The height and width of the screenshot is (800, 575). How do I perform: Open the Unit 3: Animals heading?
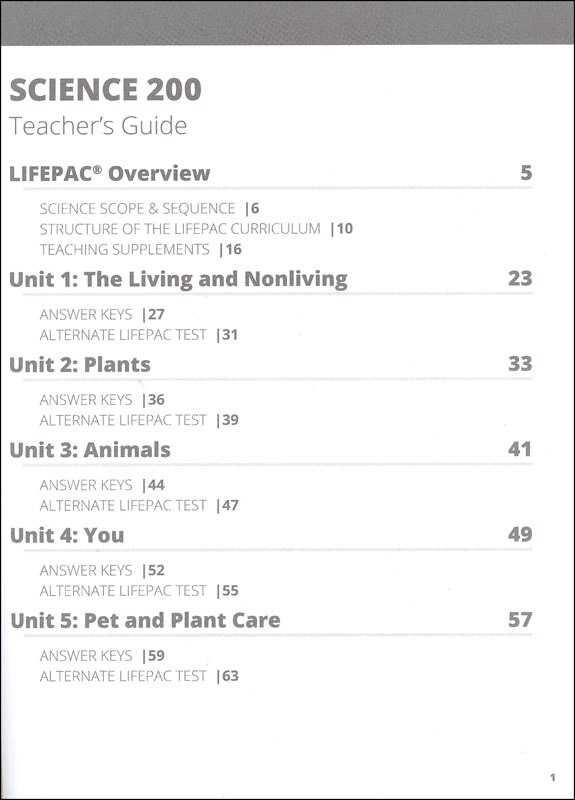pyautogui.click(x=90, y=449)
